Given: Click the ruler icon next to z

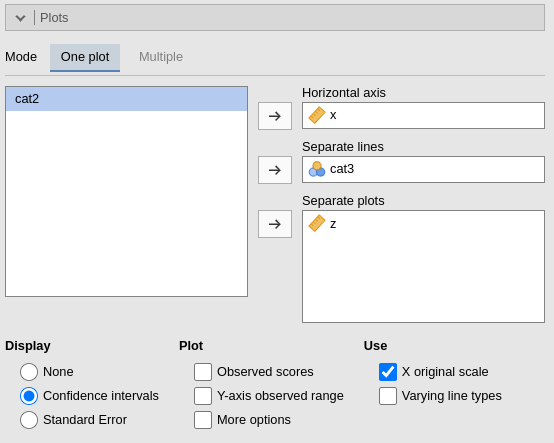Looking at the screenshot, I should [x=317, y=223].
